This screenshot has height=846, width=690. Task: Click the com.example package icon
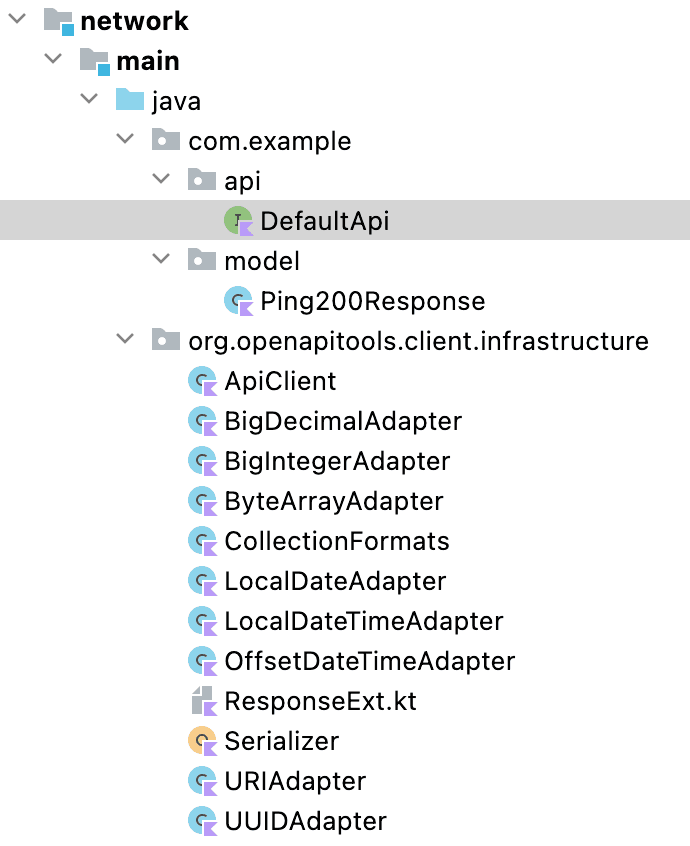[x=166, y=140]
